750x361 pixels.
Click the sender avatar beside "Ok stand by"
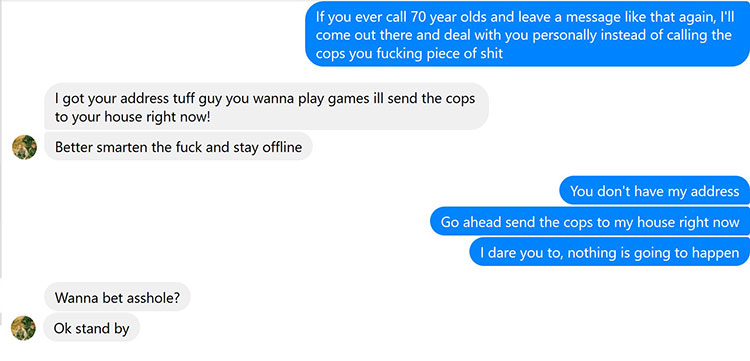[23, 328]
